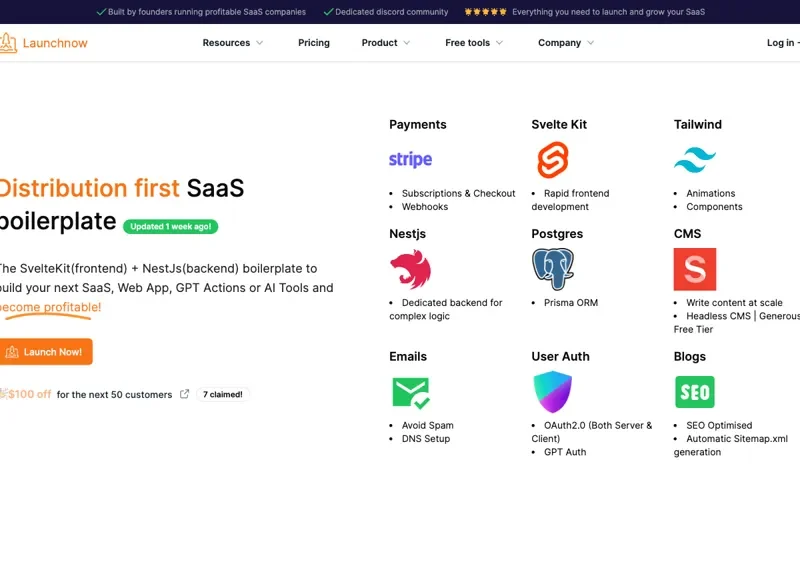Click the Postgres heading
800x576 pixels.
click(557, 234)
